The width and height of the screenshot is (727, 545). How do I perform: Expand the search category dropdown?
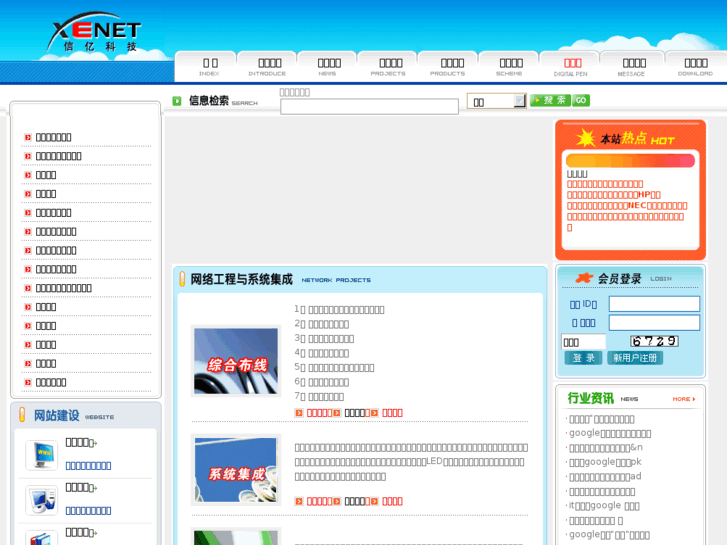(497, 101)
